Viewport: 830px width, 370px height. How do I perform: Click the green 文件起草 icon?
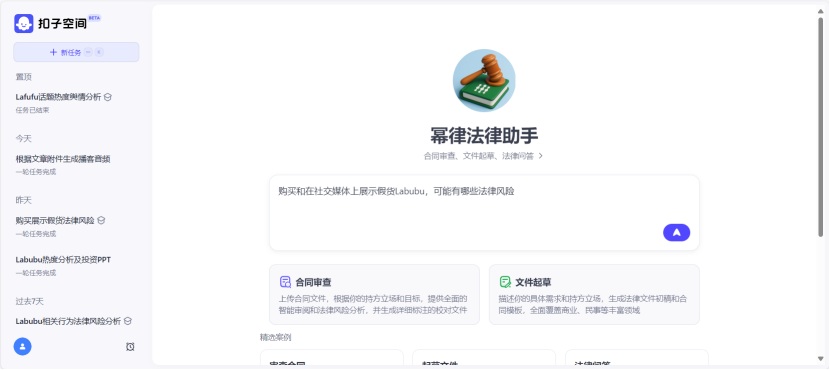505,282
